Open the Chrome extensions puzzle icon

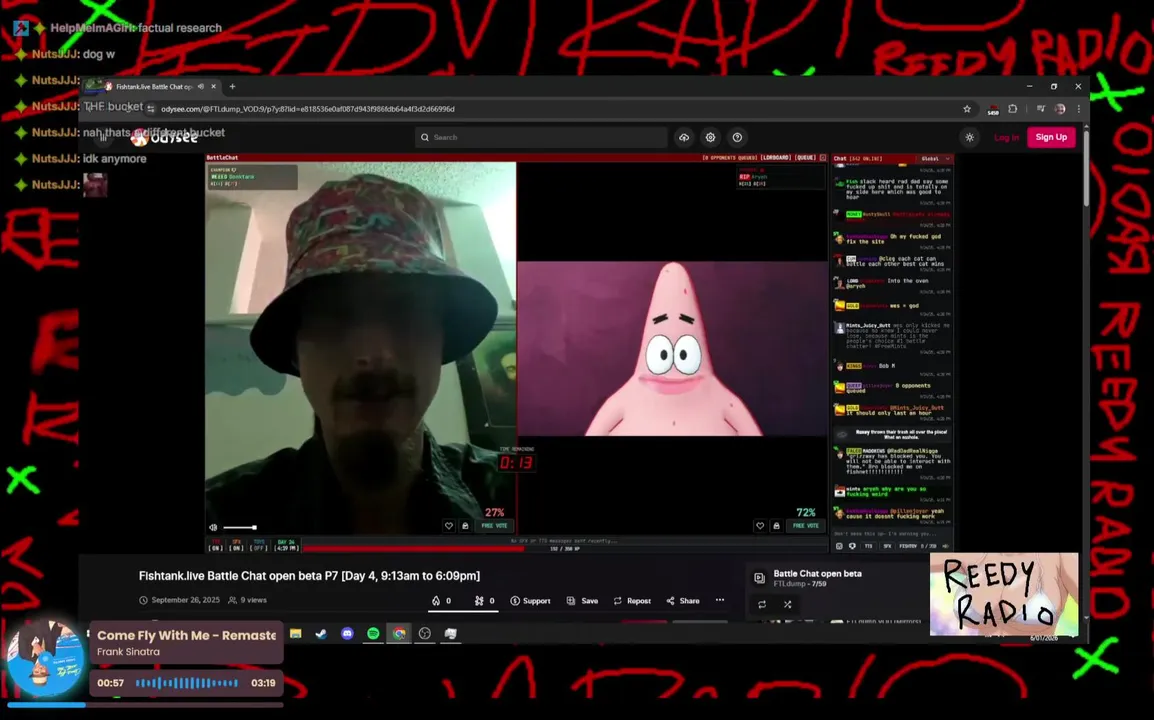pyautogui.click(x=1013, y=109)
